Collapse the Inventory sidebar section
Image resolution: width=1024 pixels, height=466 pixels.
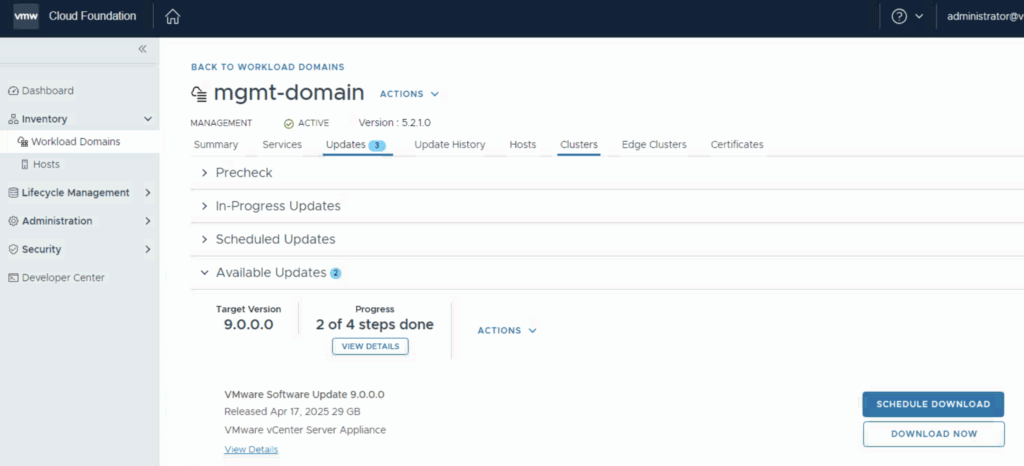[148, 119]
